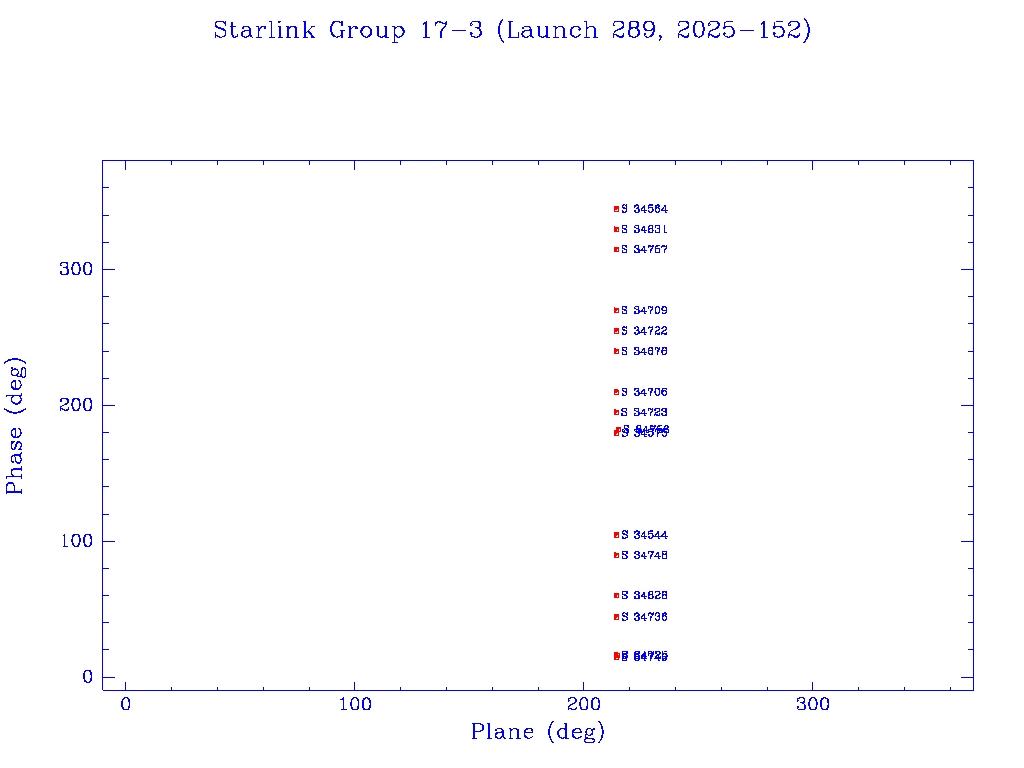Click the S 34706 satellite label
The width and height of the screenshot is (1024, 768).
(644, 392)
